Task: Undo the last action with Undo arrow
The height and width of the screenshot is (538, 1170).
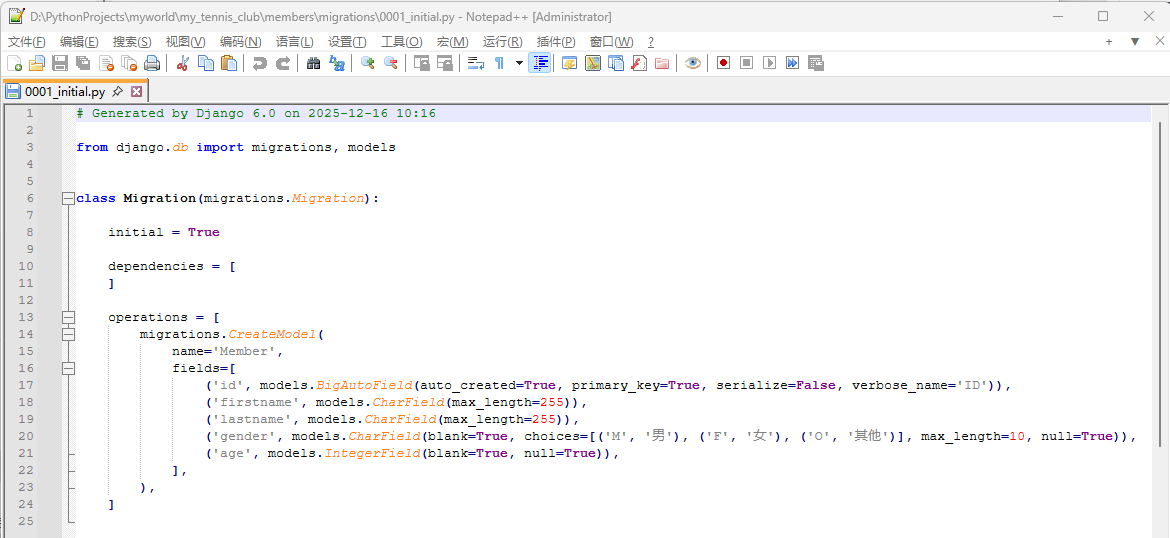Action: (x=259, y=63)
